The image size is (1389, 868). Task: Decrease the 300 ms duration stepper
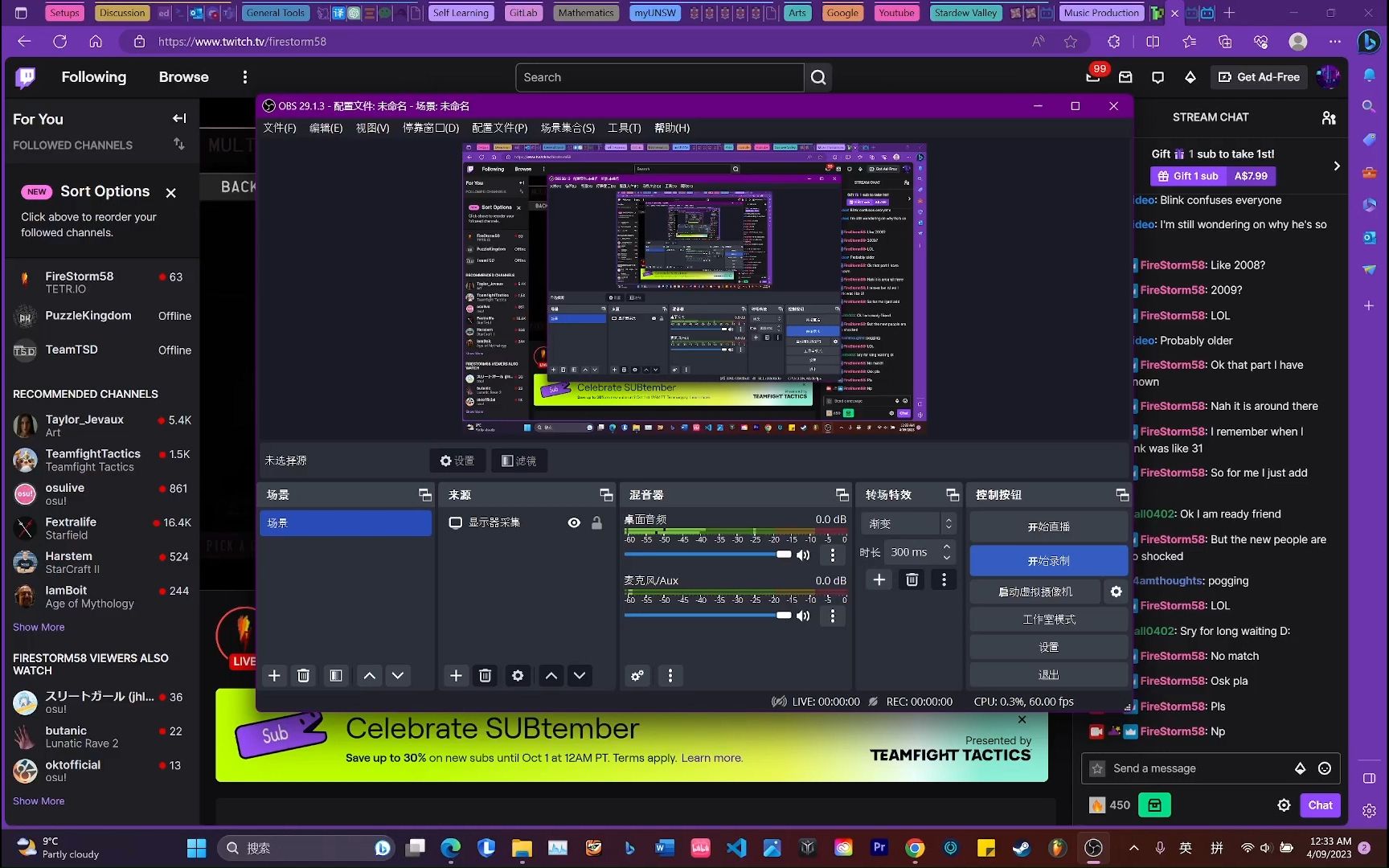tap(947, 558)
